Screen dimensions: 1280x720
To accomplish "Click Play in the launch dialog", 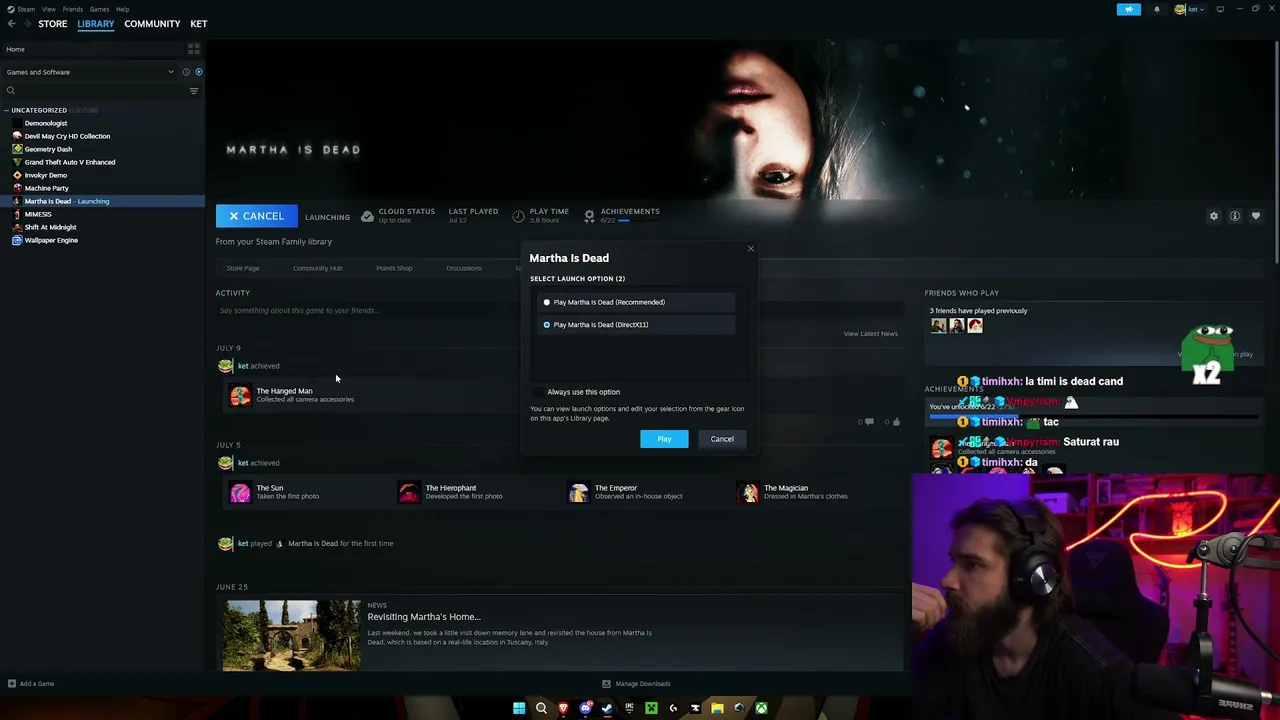I will click(x=664, y=439).
